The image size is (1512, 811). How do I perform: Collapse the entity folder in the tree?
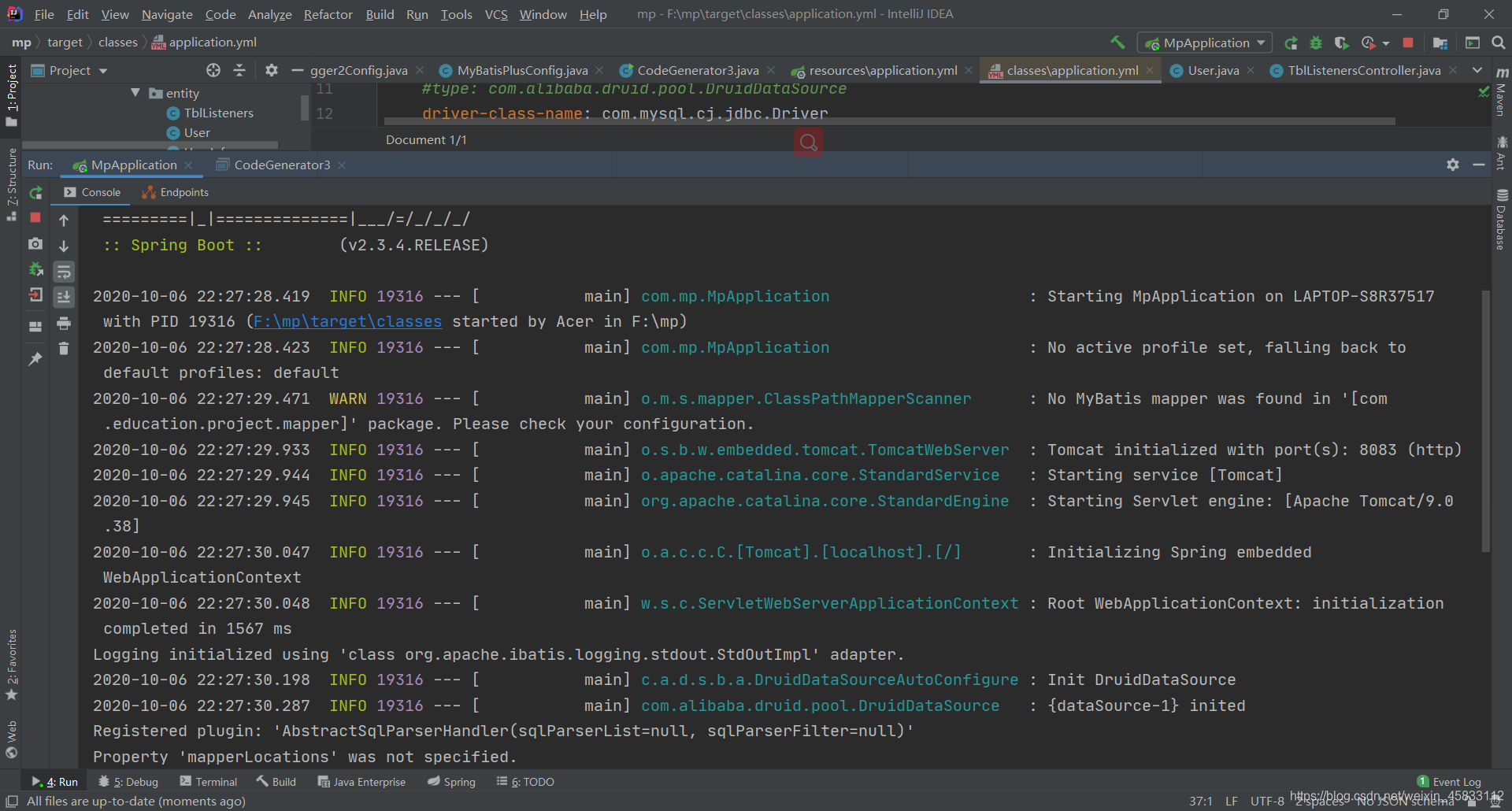pos(135,93)
